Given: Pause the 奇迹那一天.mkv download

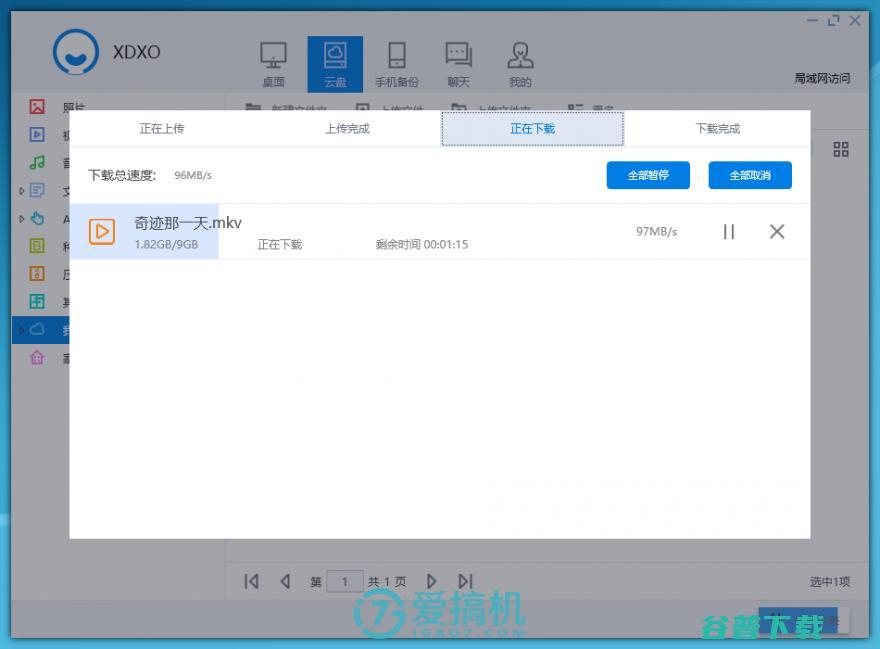Looking at the screenshot, I should tap(729, 231).
